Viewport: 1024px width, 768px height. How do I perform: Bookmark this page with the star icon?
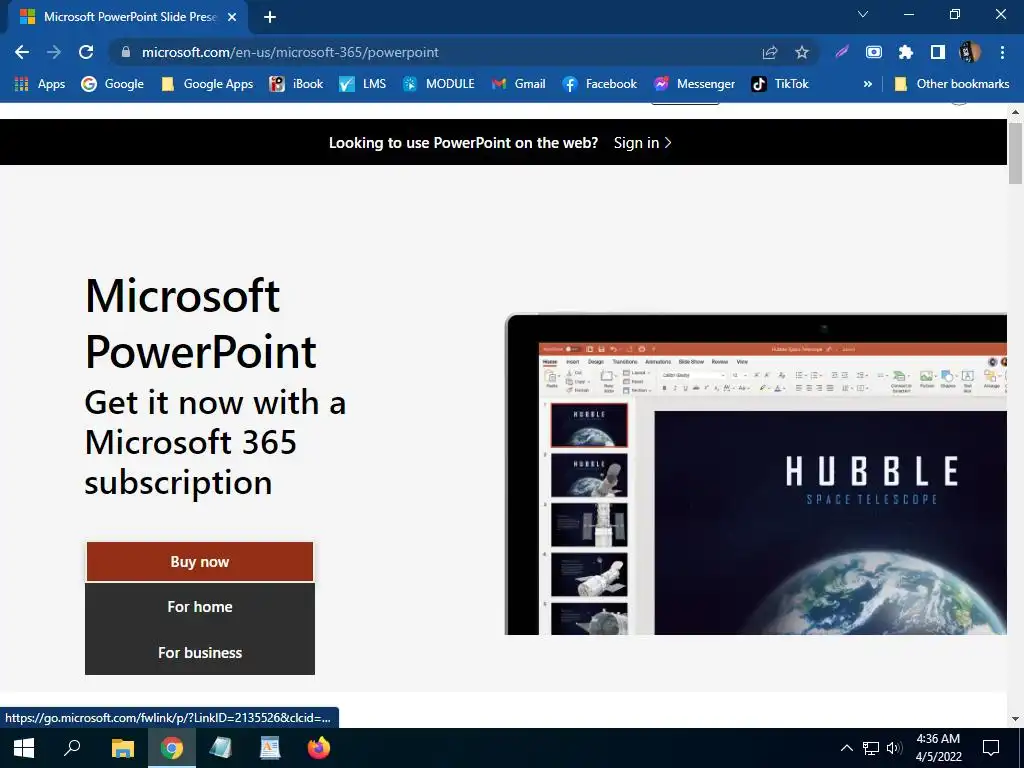coord(802,52)
